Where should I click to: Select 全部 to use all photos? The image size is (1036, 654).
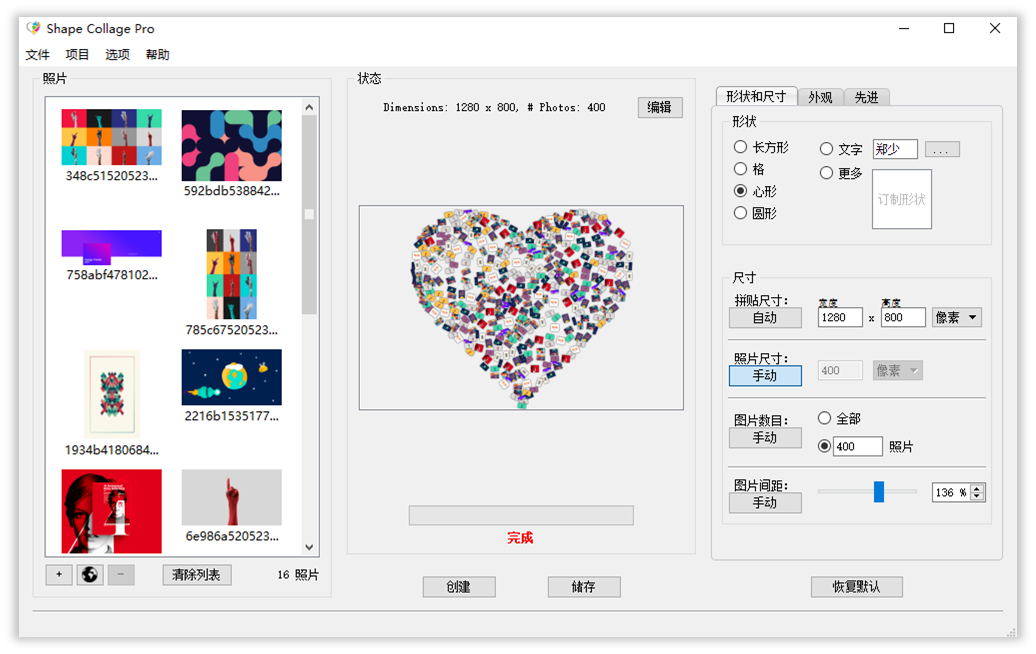pyautogui.click(x=825, y=418)
